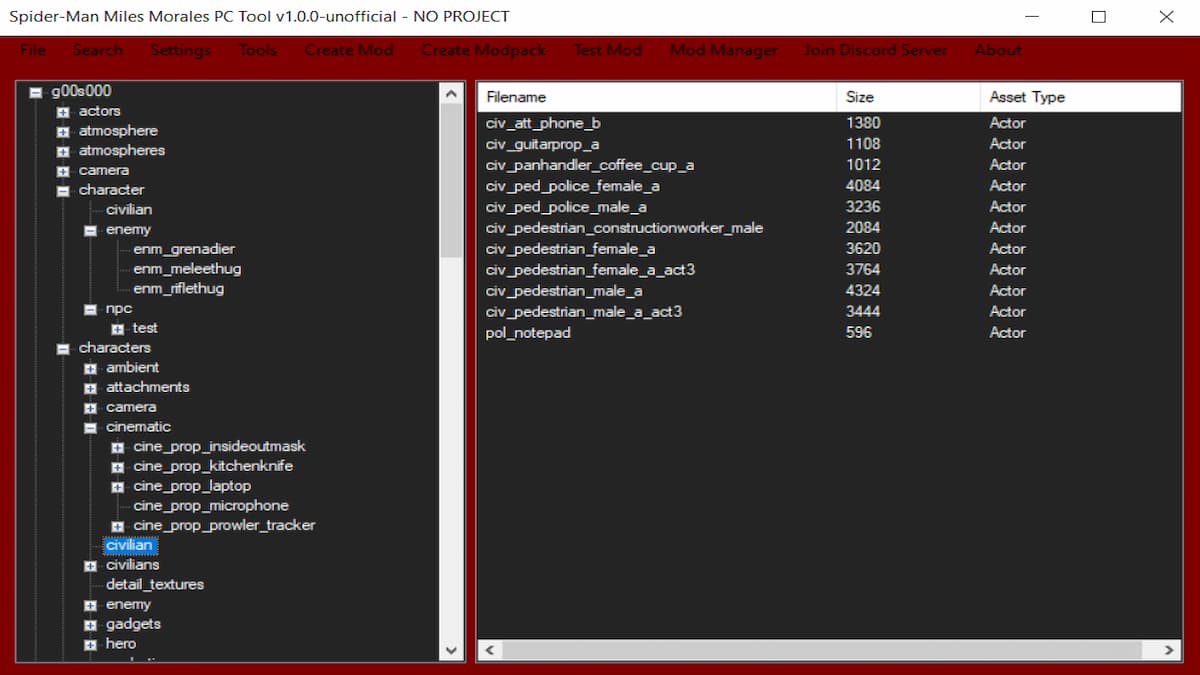Collapse the cinematic folder node
Viewport: 1200px width, 675px height.
90,428
